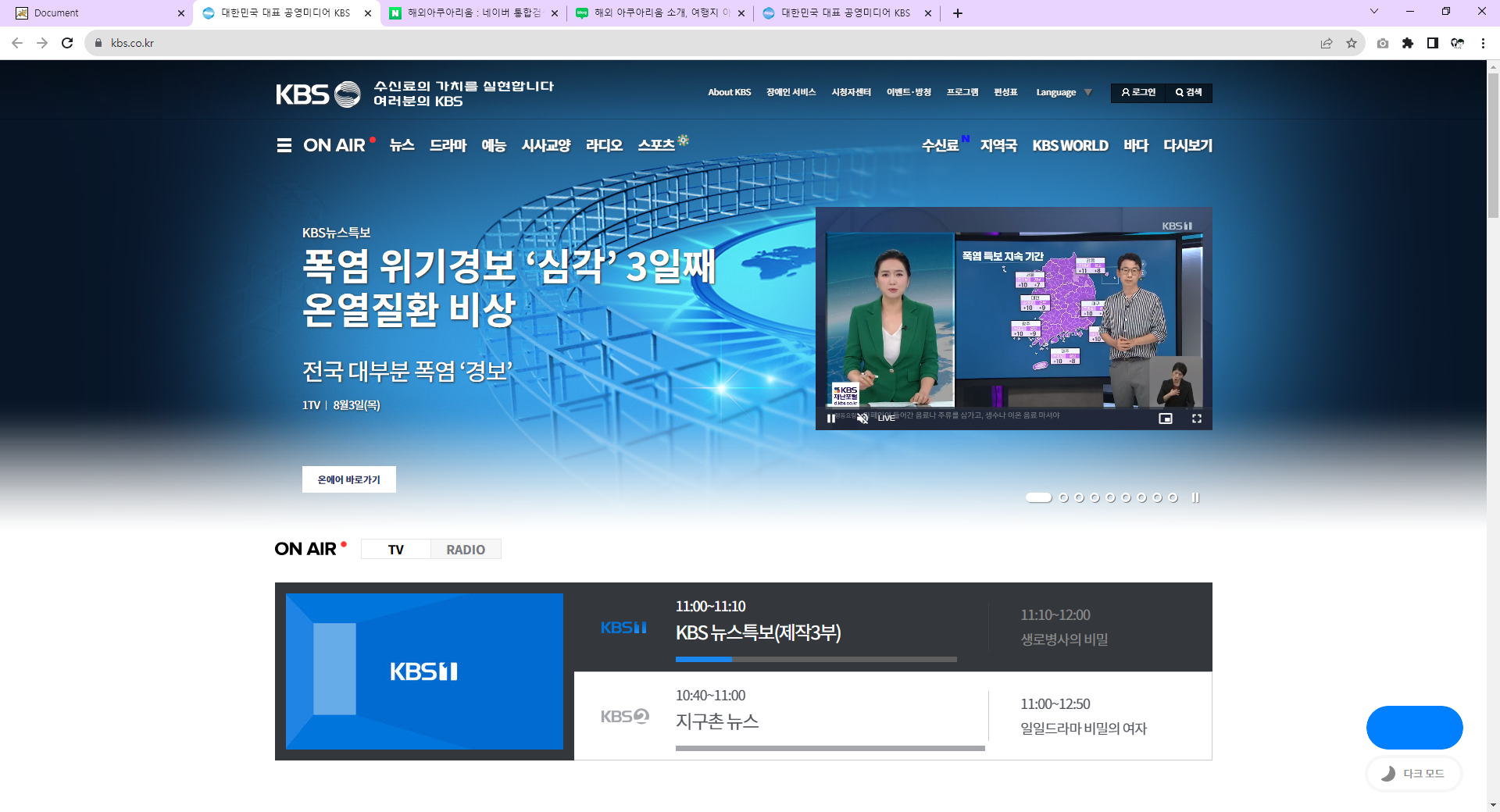Open 시사교양 menu item
Screen dimensions: 1500x812
click(546, 145)
